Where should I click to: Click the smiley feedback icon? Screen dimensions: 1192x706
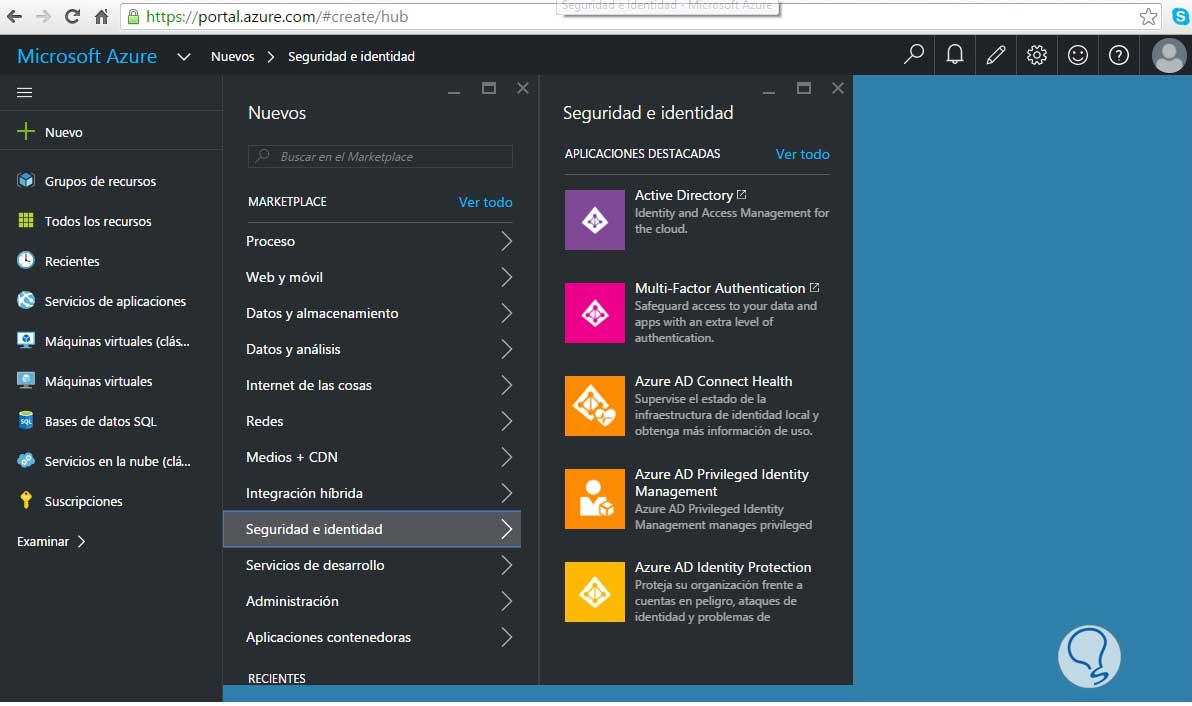tap(1078, 55)
